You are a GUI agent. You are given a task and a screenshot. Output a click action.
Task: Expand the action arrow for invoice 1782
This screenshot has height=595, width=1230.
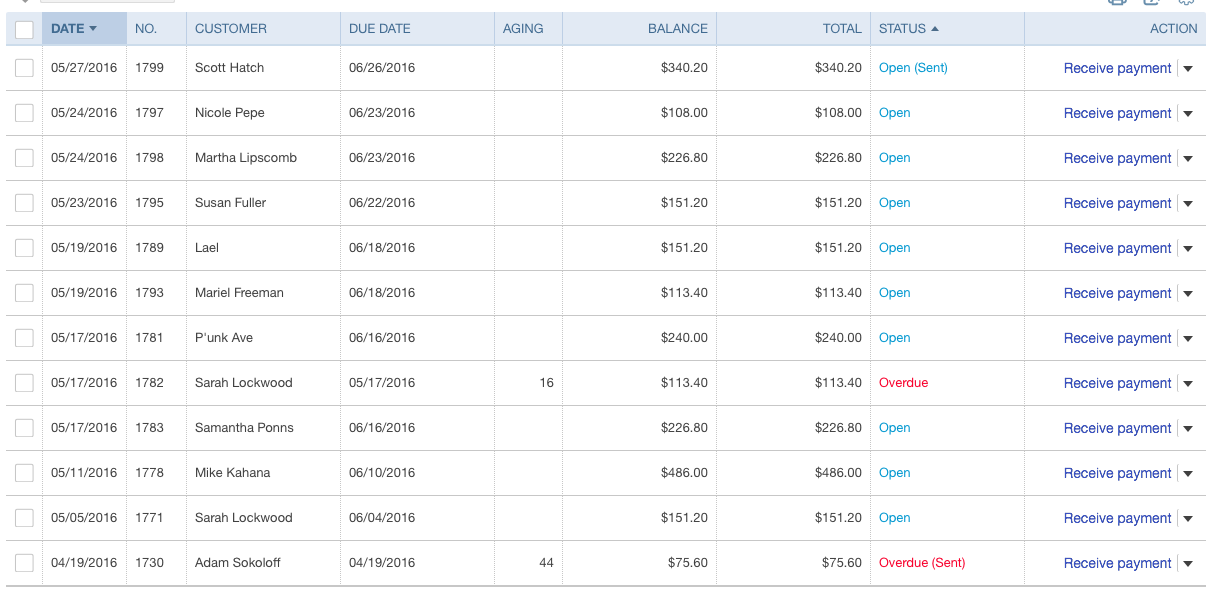click(x=1188, y=384)
